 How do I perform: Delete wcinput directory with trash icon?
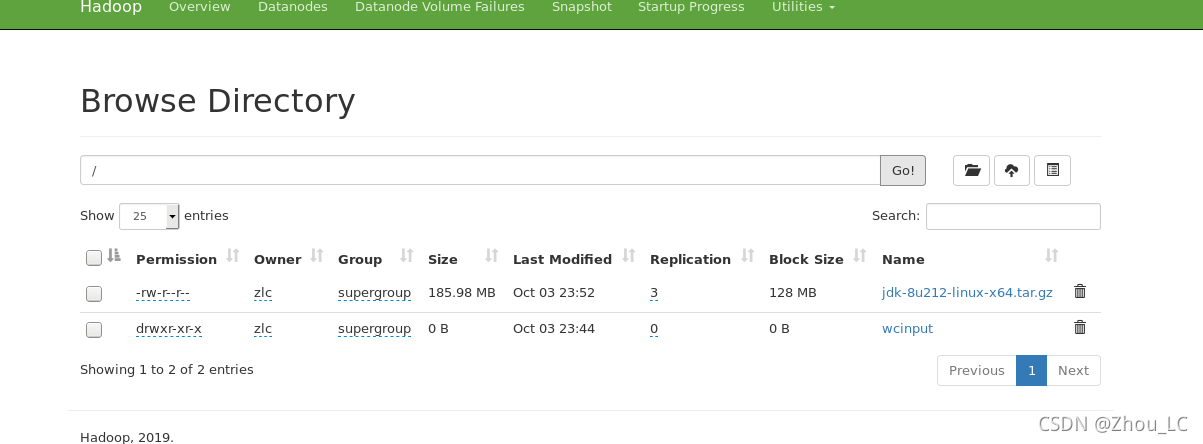pyautogui.click(x=1080, y=328)
